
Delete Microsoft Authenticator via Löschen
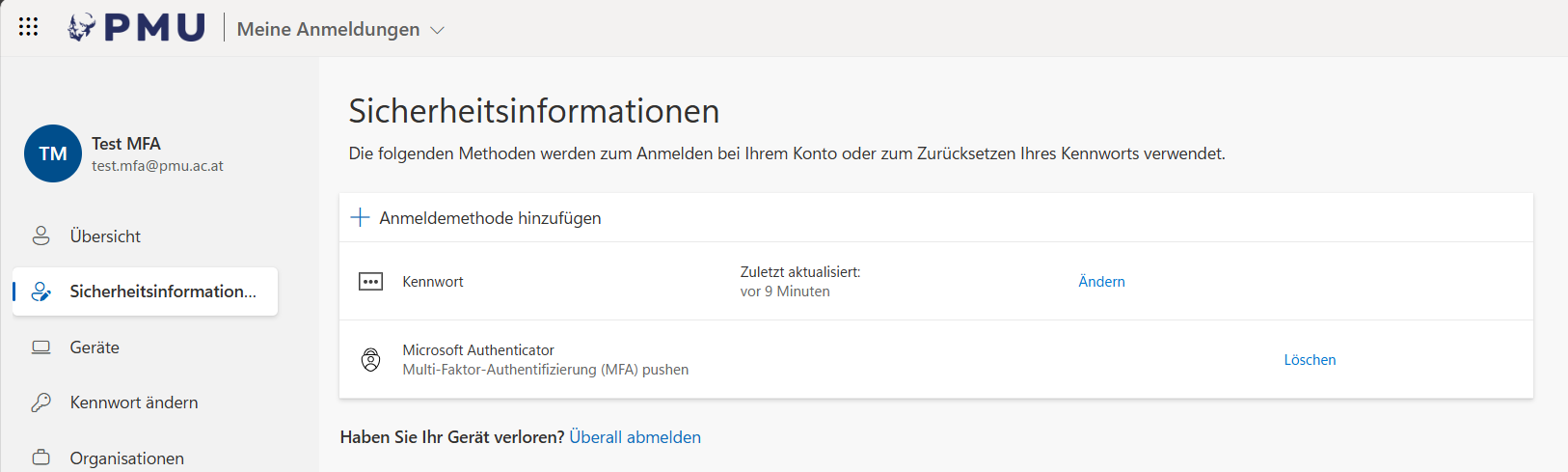click(x=1310, y=360)
